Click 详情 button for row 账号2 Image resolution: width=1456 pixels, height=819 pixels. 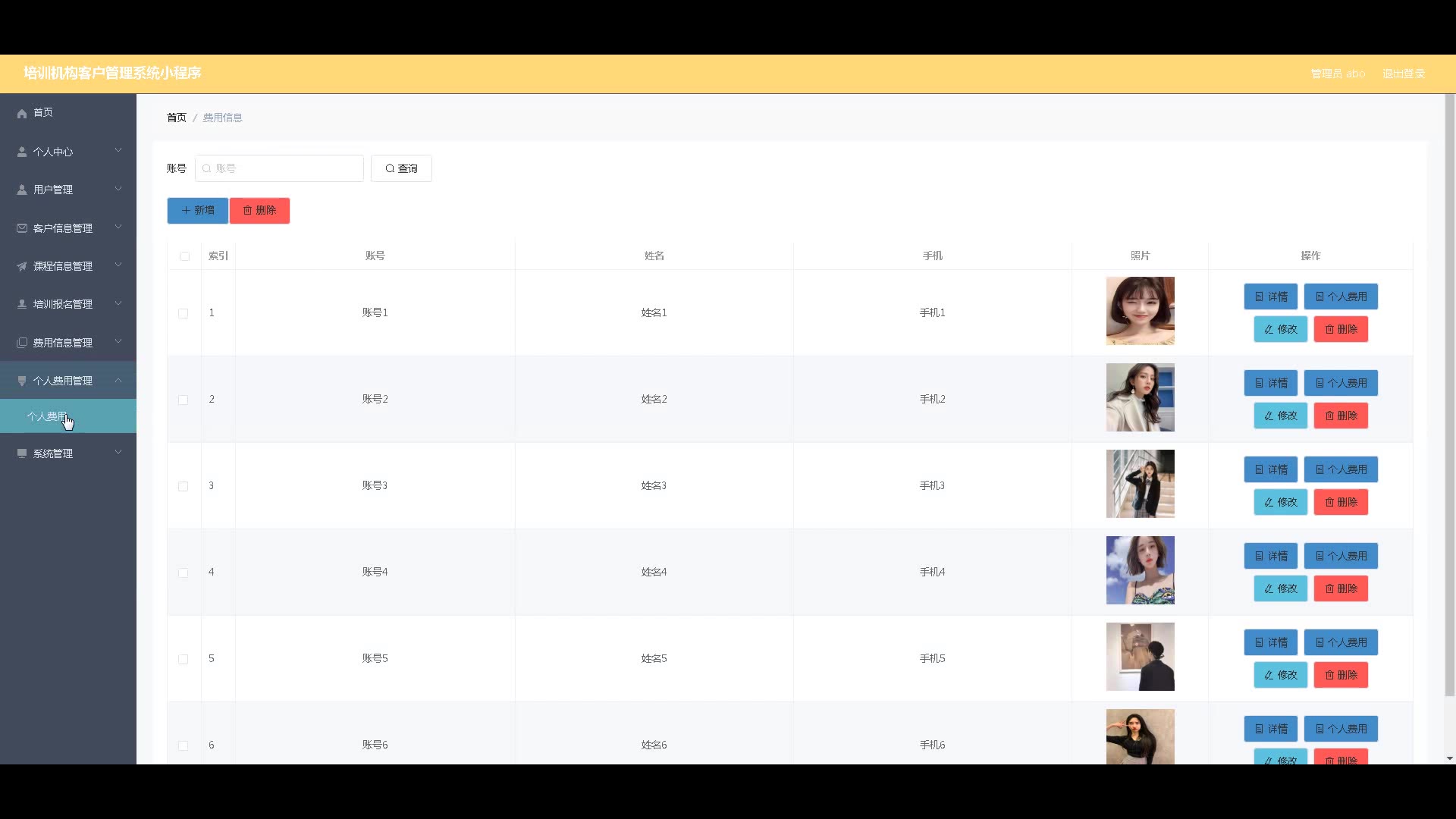point(1271,383)
